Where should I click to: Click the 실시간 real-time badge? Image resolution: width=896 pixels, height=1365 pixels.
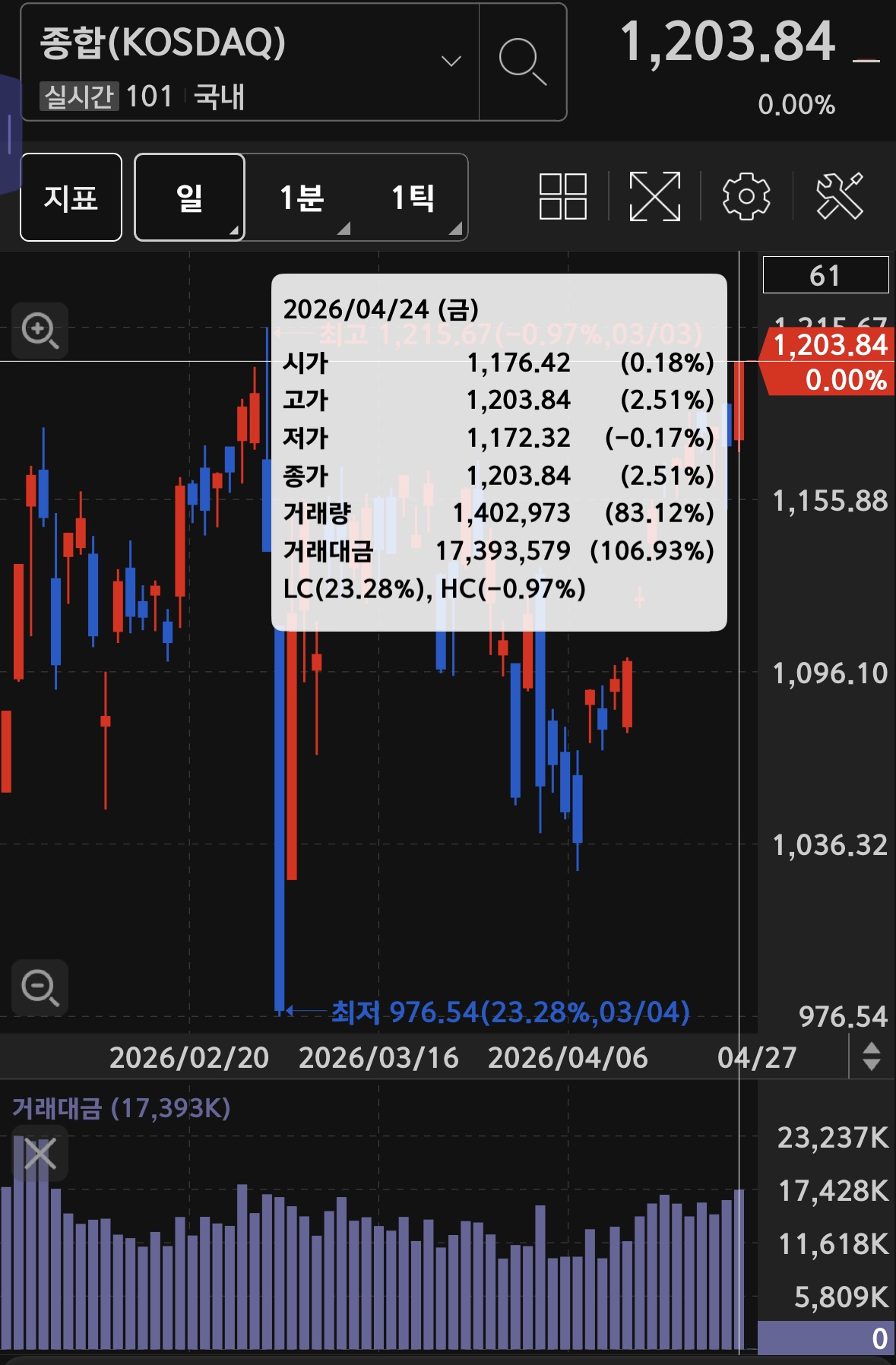[79, 97]
